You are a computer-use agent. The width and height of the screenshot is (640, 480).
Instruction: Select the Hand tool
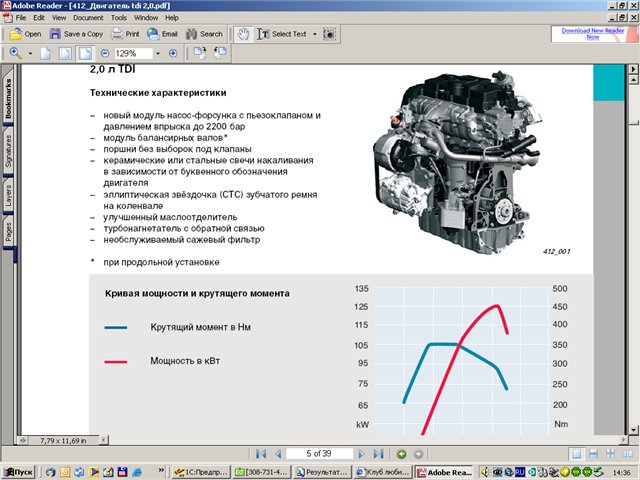coord(243,34)
